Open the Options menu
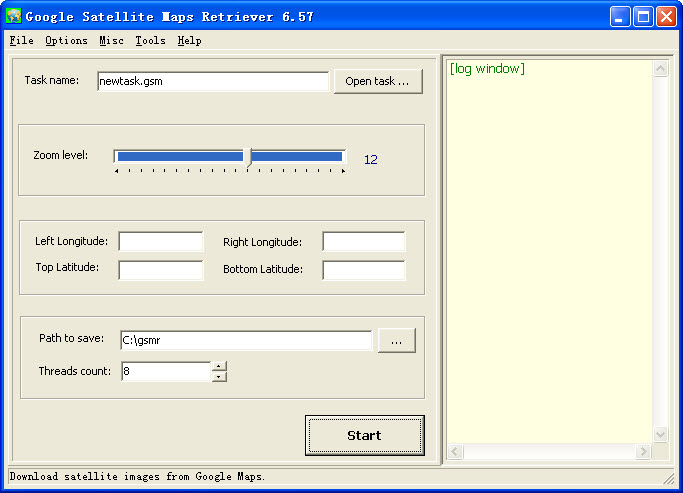The image size is (683, 493). pos(66,41)
